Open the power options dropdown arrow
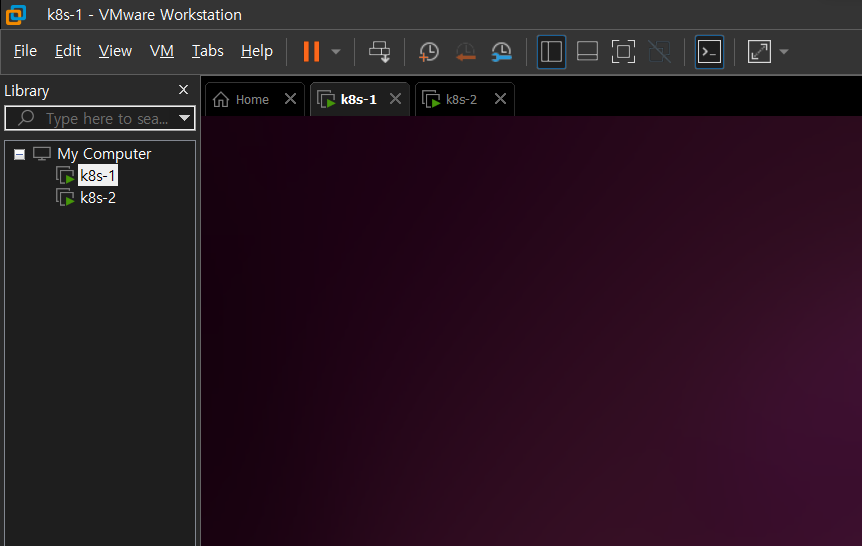The height and width of the screenshot is (546, 862). pos(336,52)
